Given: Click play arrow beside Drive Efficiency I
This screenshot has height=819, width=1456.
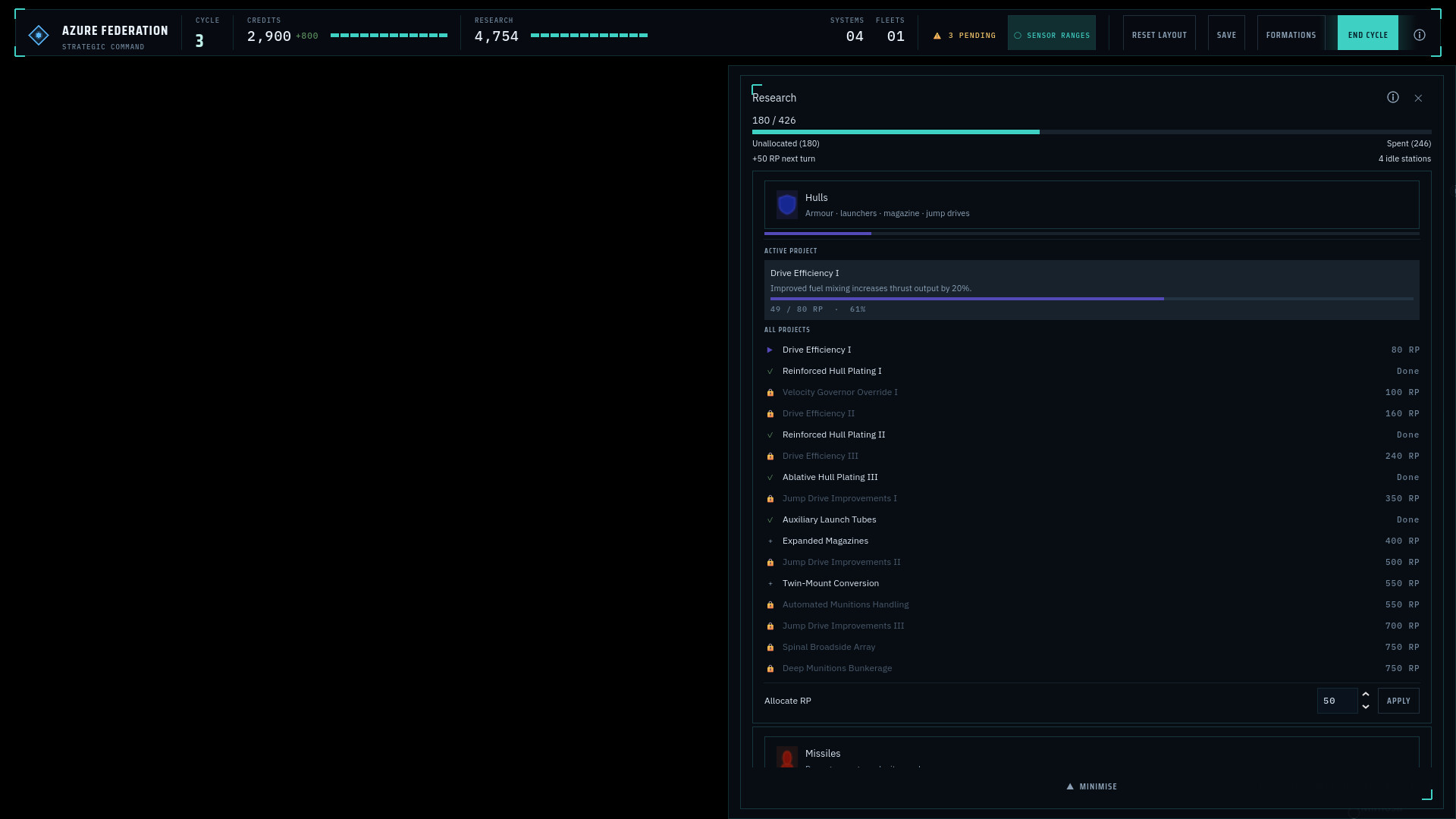Looking at the screenshot, I should tap(770, 350).
